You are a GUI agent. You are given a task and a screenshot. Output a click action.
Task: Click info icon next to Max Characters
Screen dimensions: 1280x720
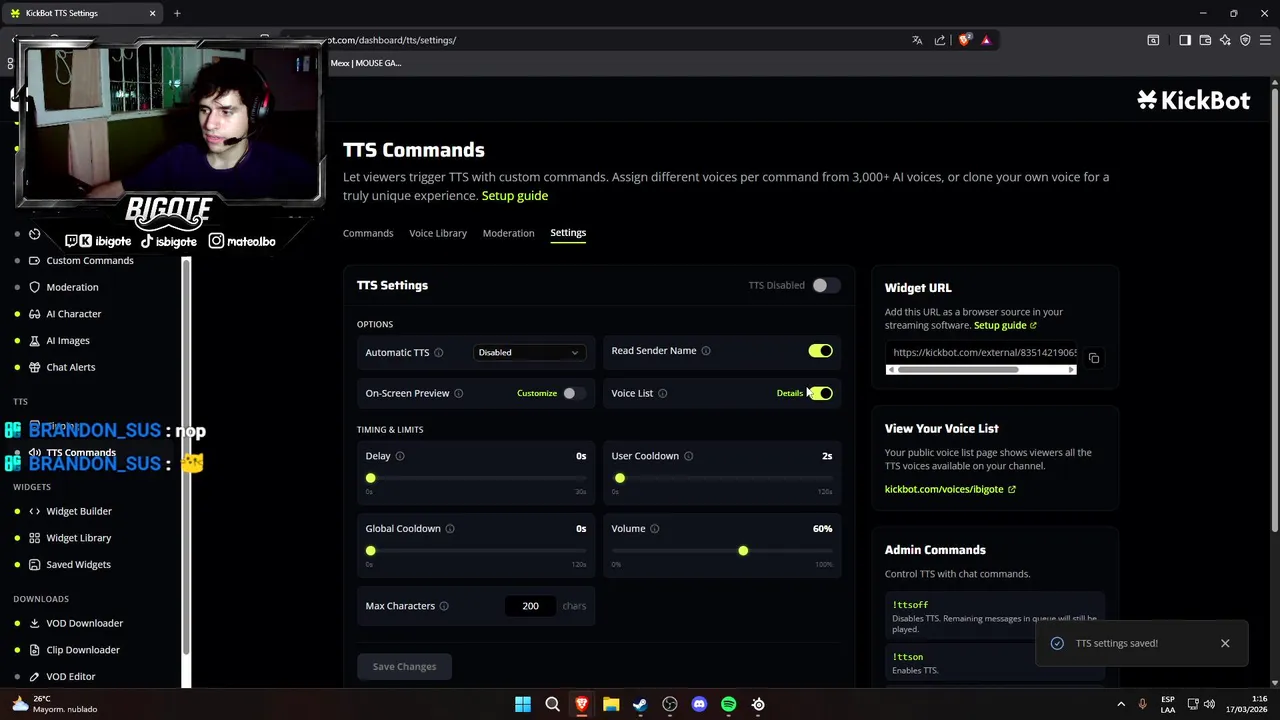(x=444, y=606)
